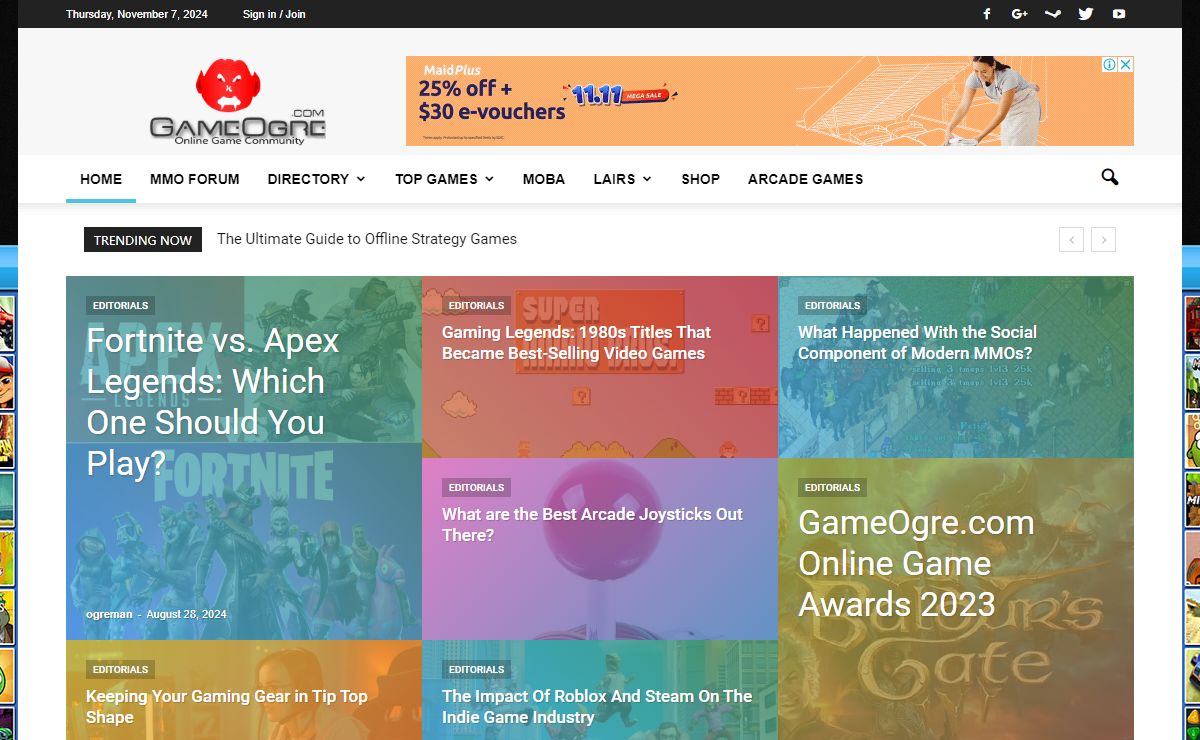Open Social Component of Modern MMOs article
The image size is (1200, 740).
(x=917, y=343)
